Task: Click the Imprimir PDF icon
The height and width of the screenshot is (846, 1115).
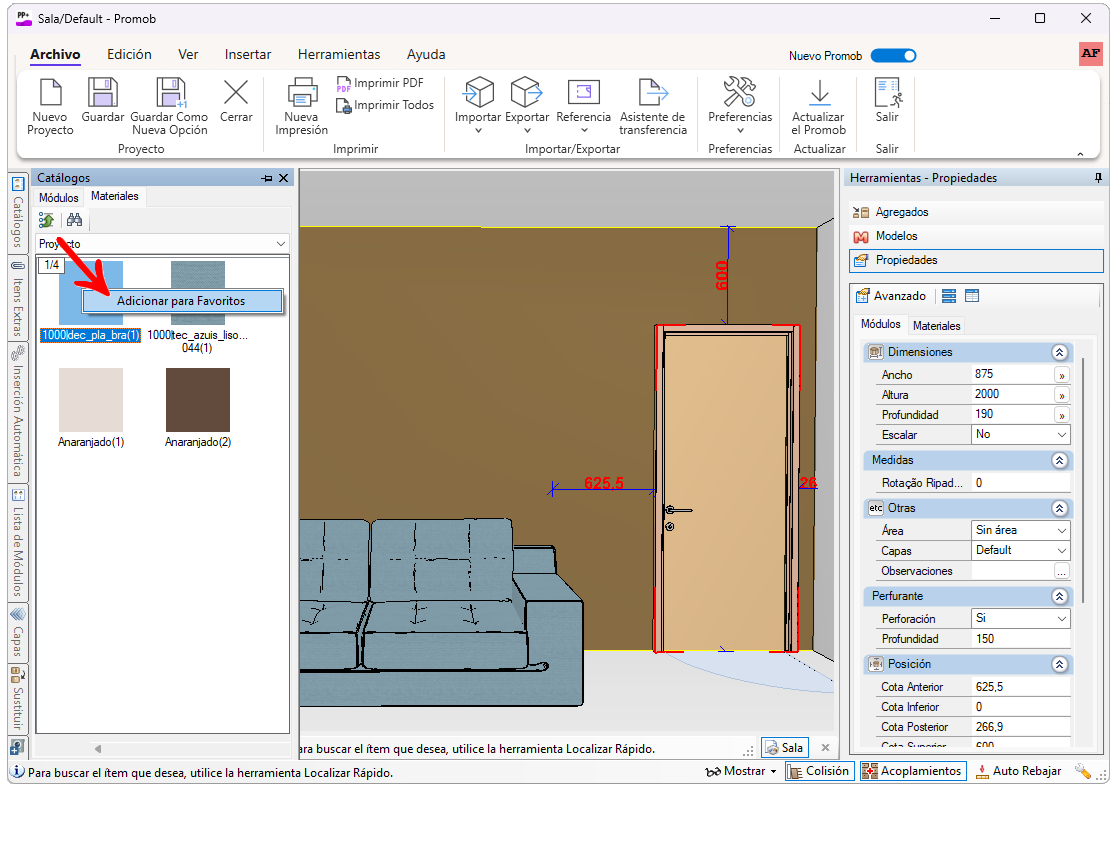Action: pos(344,83)
